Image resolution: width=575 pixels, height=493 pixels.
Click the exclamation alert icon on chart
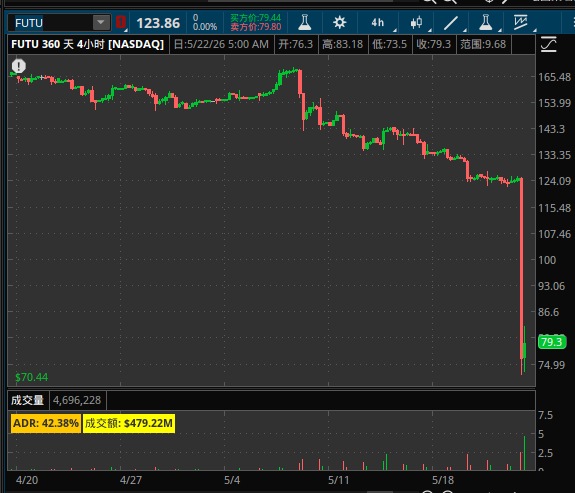pos(19,66)
